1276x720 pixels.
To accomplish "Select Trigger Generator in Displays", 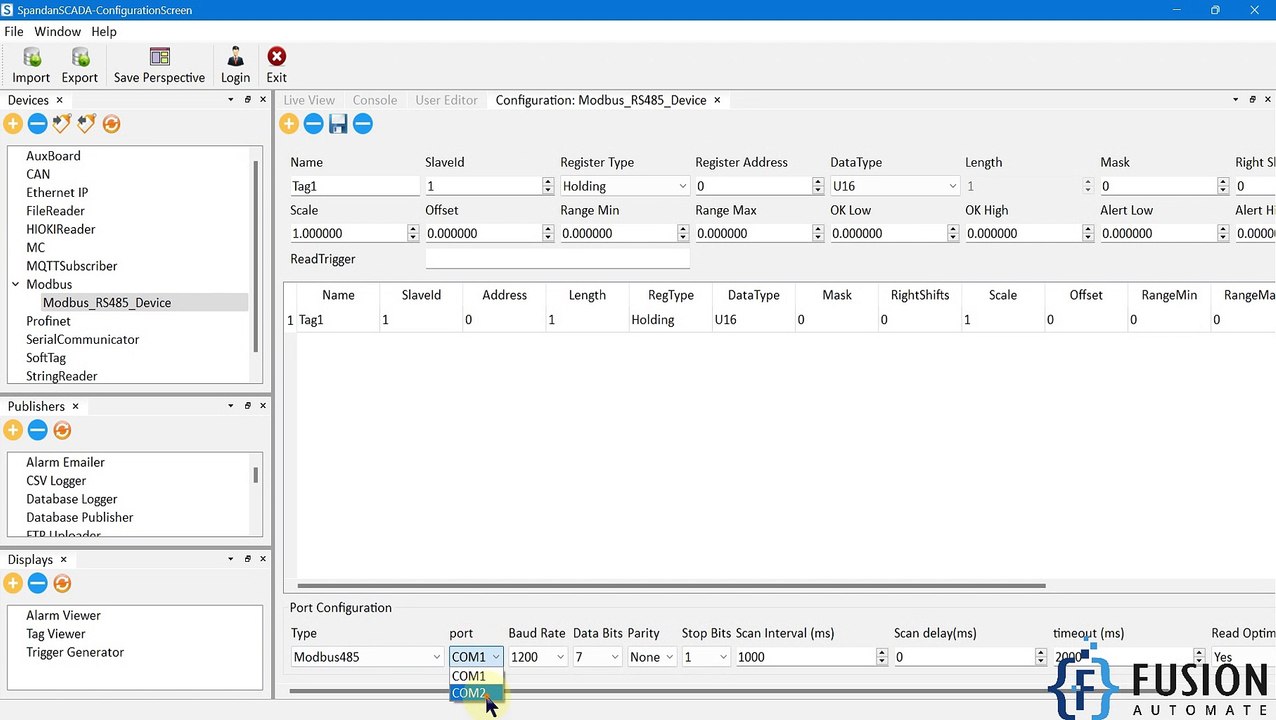I will (75, 652).
